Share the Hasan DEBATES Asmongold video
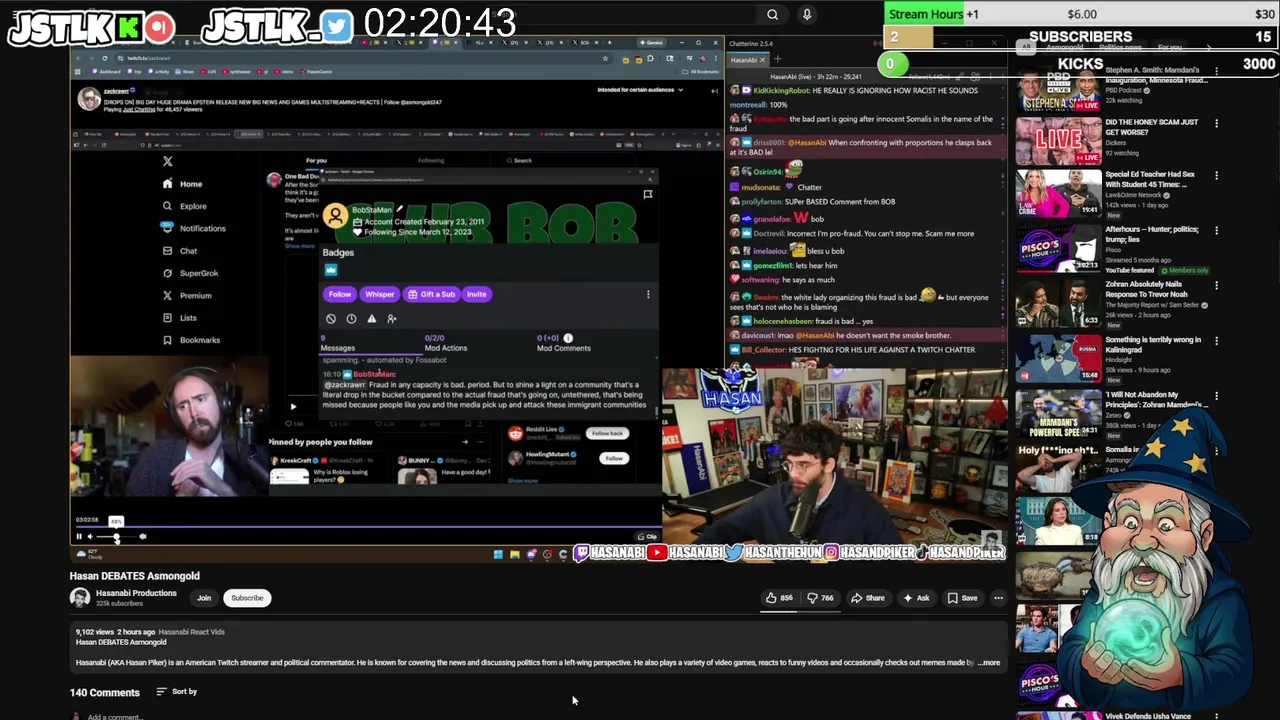Viewport: 1280px width, 720px height. pyautogui.click(x=868, y=598)
